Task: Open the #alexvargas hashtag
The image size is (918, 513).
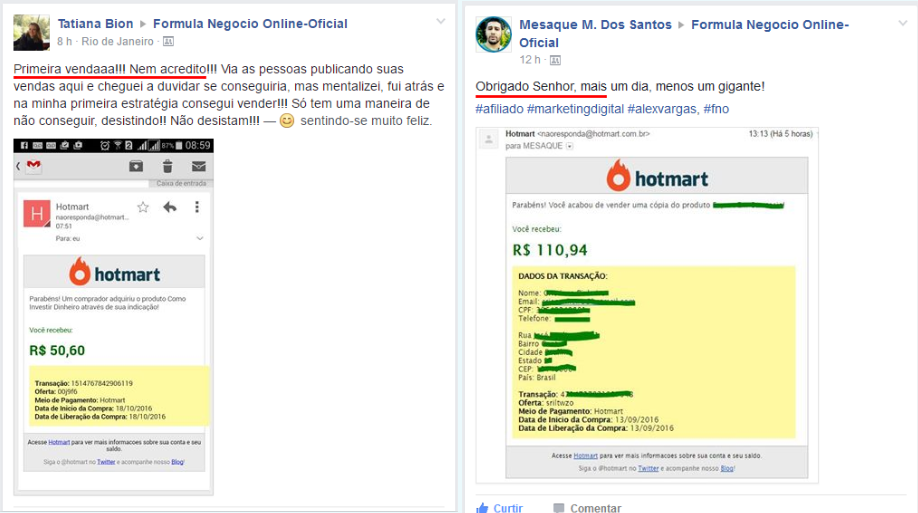Action: (664, 109)
